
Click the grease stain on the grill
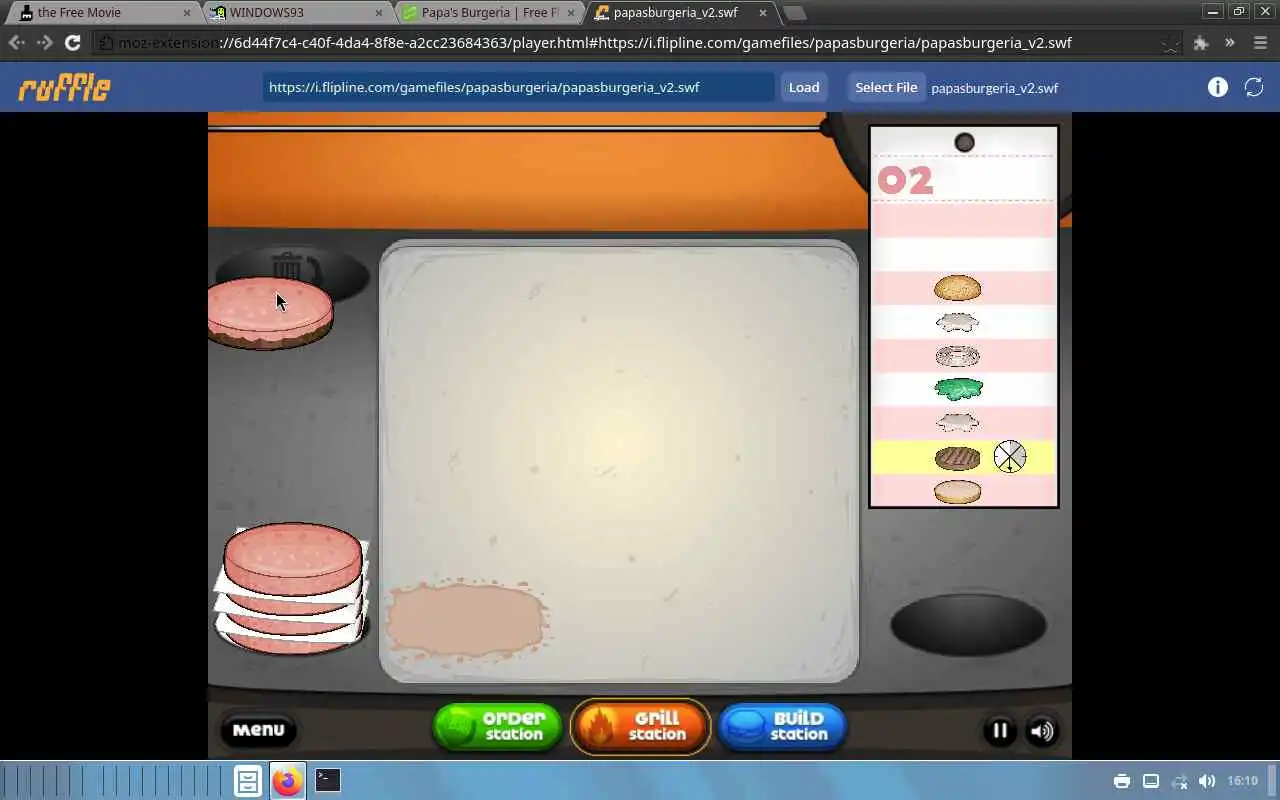tap(466, 619)
